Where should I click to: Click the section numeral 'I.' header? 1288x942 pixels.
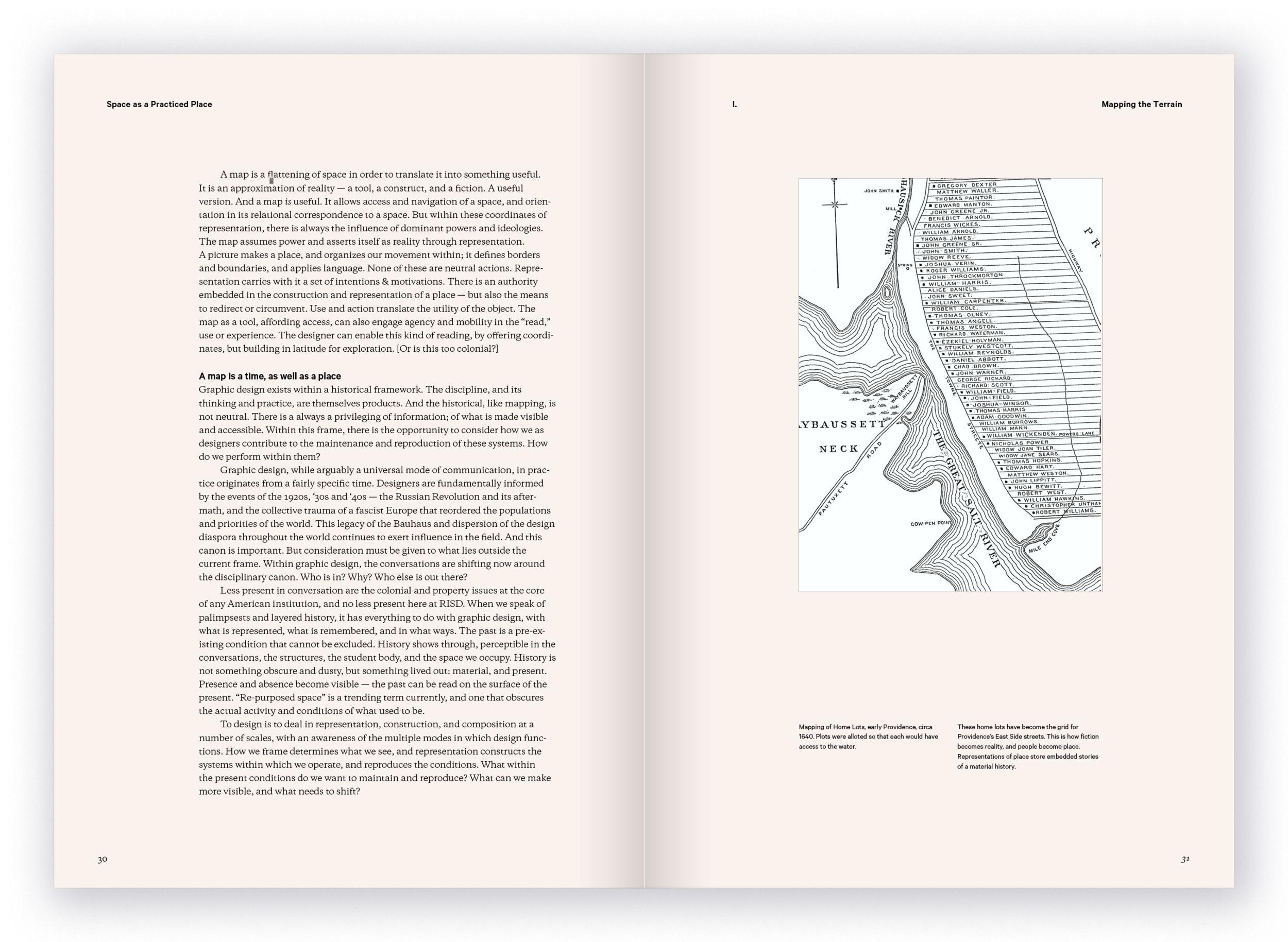coord(734,105)
